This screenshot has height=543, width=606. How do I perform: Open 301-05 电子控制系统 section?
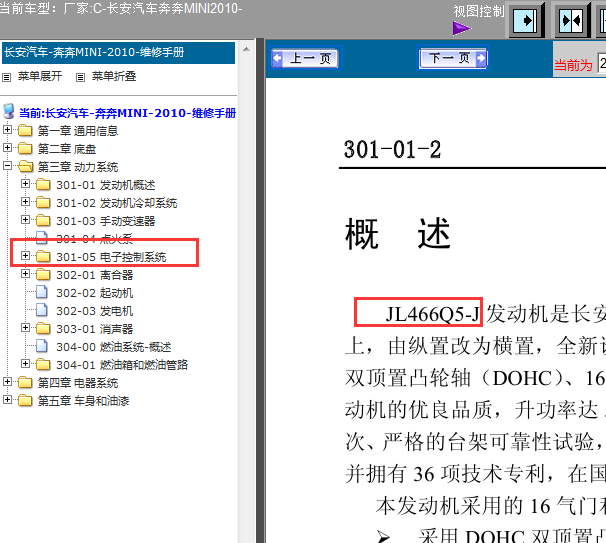(x=111, y=257)
